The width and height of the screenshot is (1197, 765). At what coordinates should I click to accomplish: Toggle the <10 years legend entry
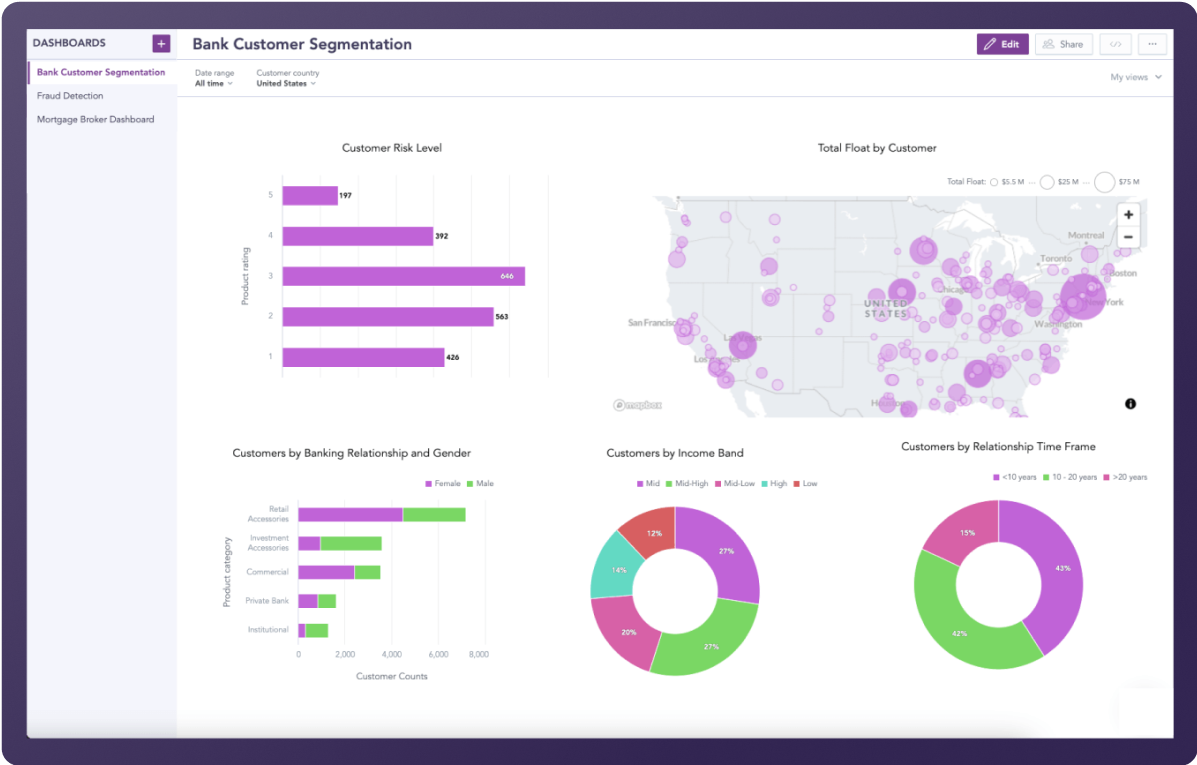[1013, 477]
